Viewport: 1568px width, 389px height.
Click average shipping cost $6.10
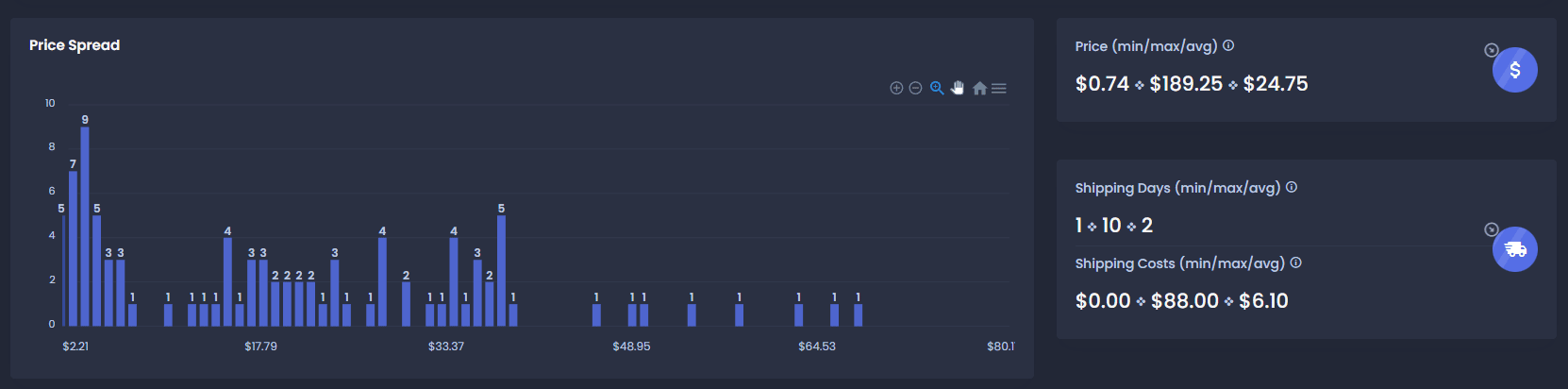(x=1263, y=301)
